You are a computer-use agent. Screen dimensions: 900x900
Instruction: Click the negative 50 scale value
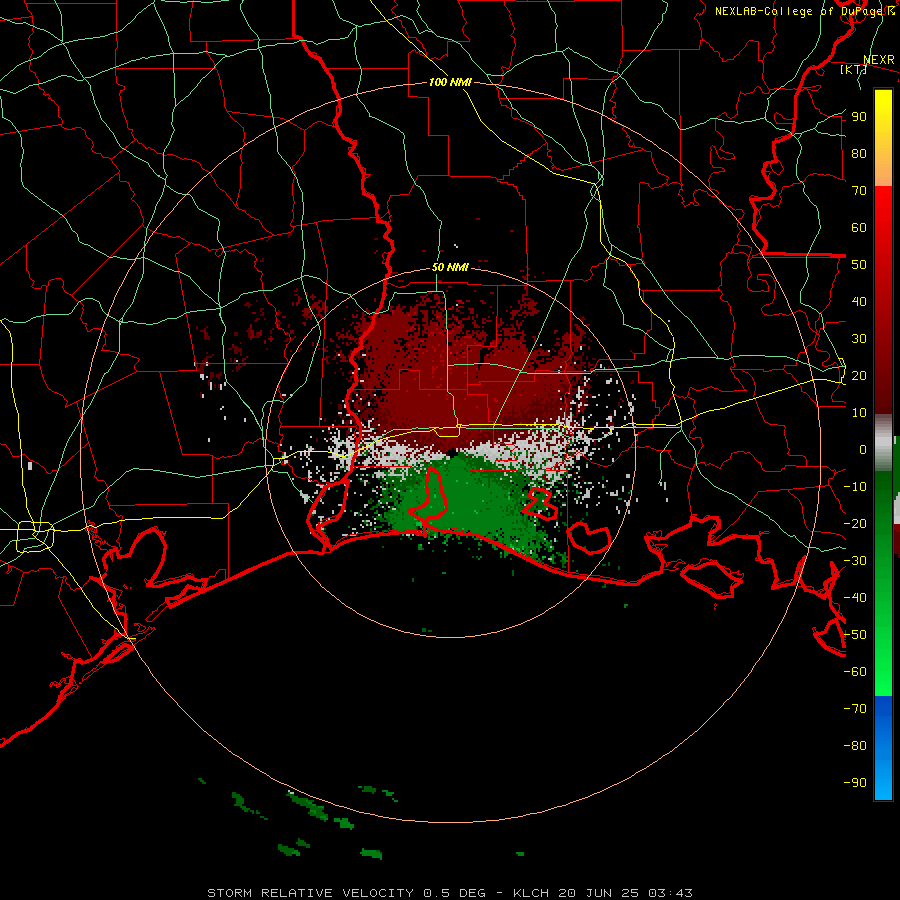click(855, 635)
